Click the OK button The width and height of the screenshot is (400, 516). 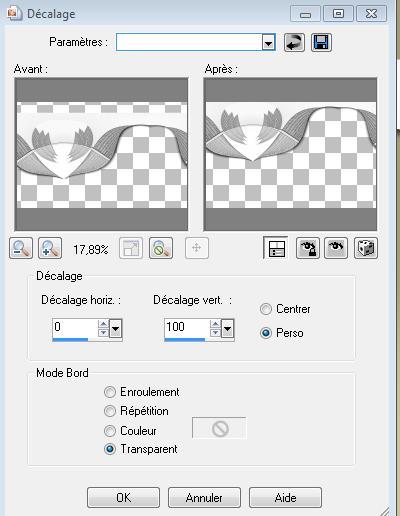[123, 498]
